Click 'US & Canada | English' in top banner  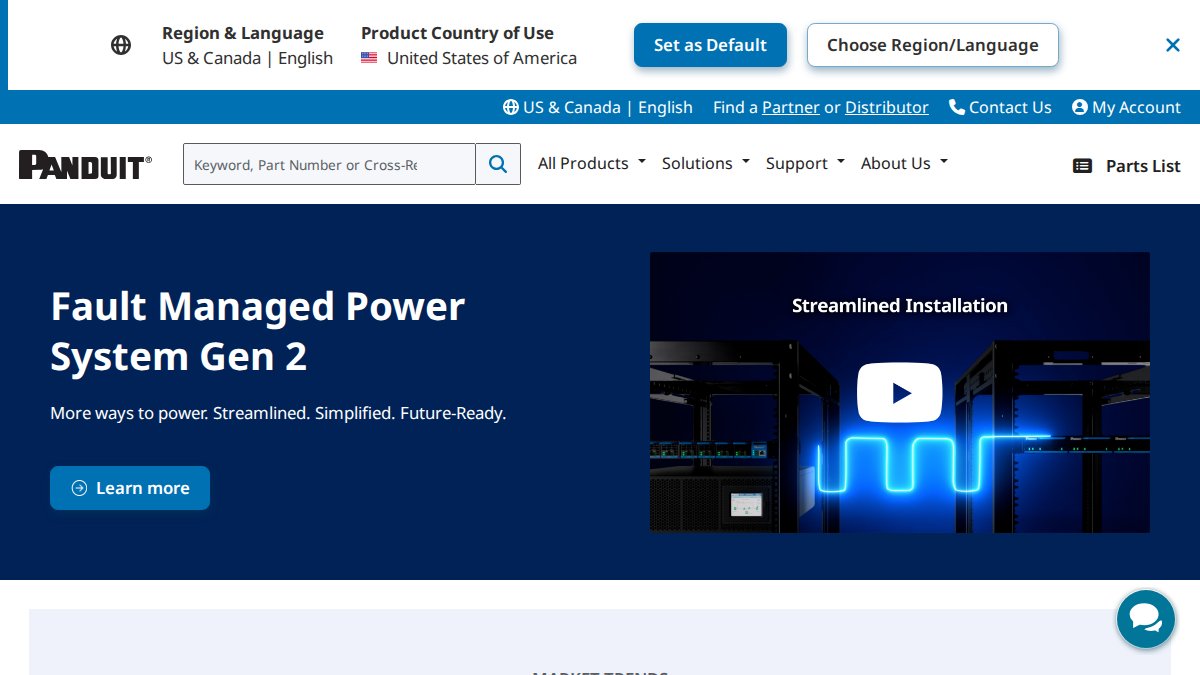click(248, 58)
